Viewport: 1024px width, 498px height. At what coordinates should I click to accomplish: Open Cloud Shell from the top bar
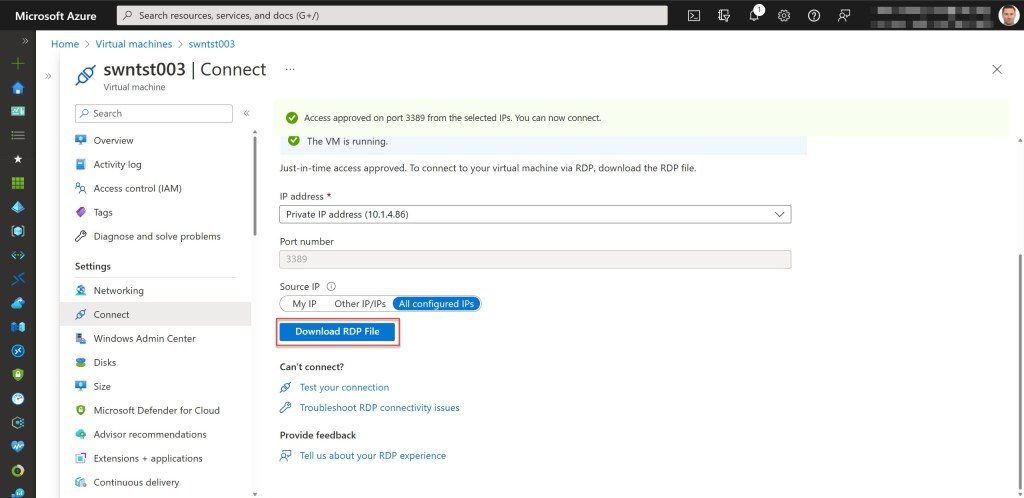(694, 15)
